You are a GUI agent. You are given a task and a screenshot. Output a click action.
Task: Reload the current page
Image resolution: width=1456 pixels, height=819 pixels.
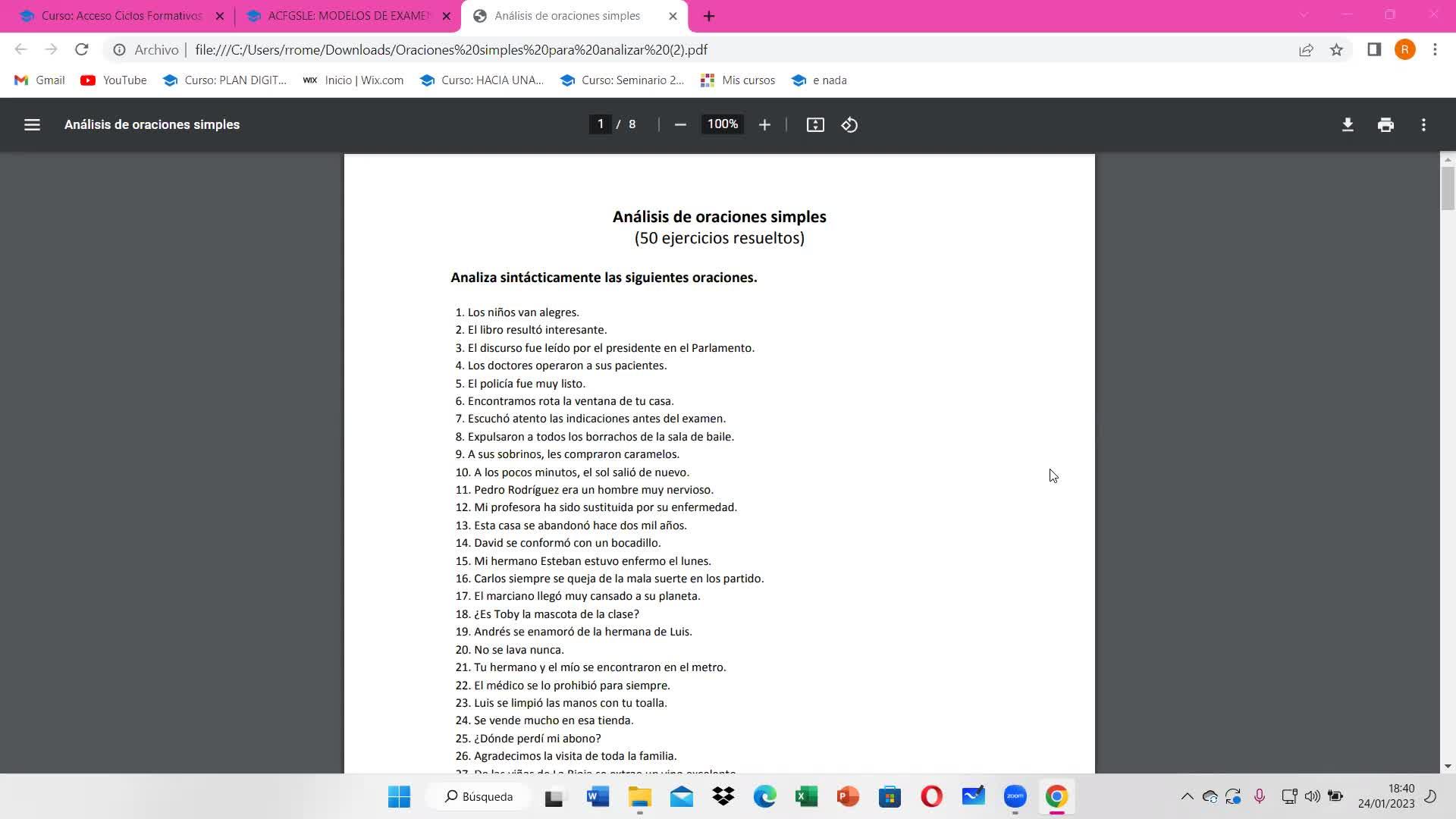point(82,50)
